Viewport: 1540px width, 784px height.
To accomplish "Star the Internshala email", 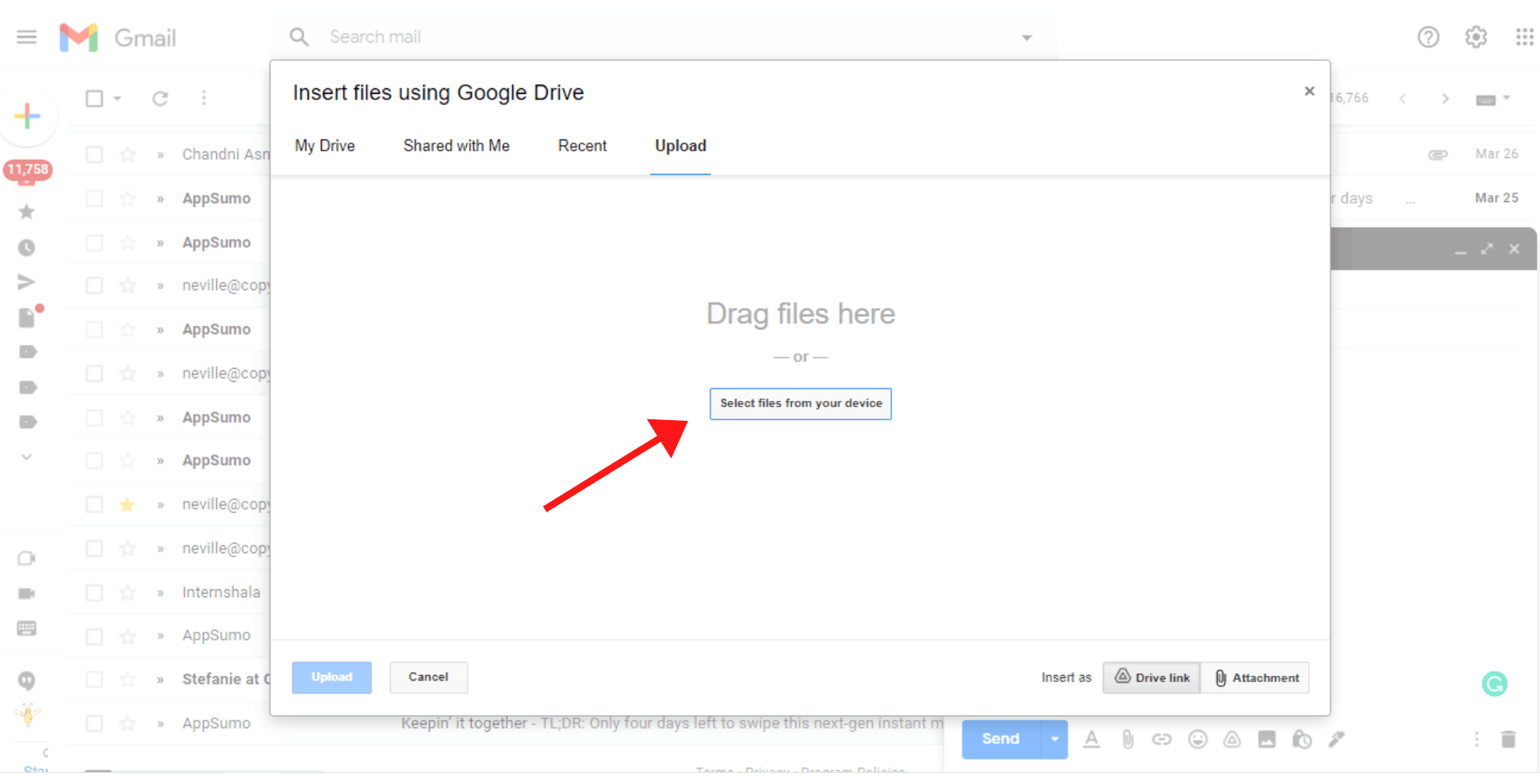I will point(128,592).
